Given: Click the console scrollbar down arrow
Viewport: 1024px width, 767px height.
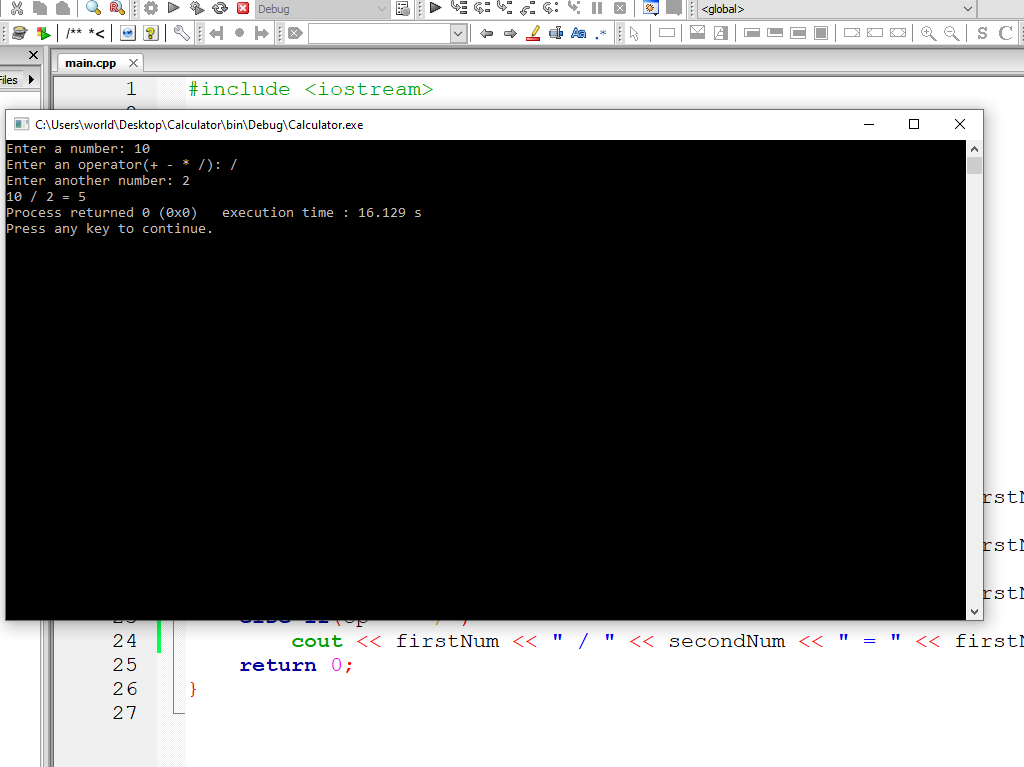Looking at the screenshot, I should [974, 612].
